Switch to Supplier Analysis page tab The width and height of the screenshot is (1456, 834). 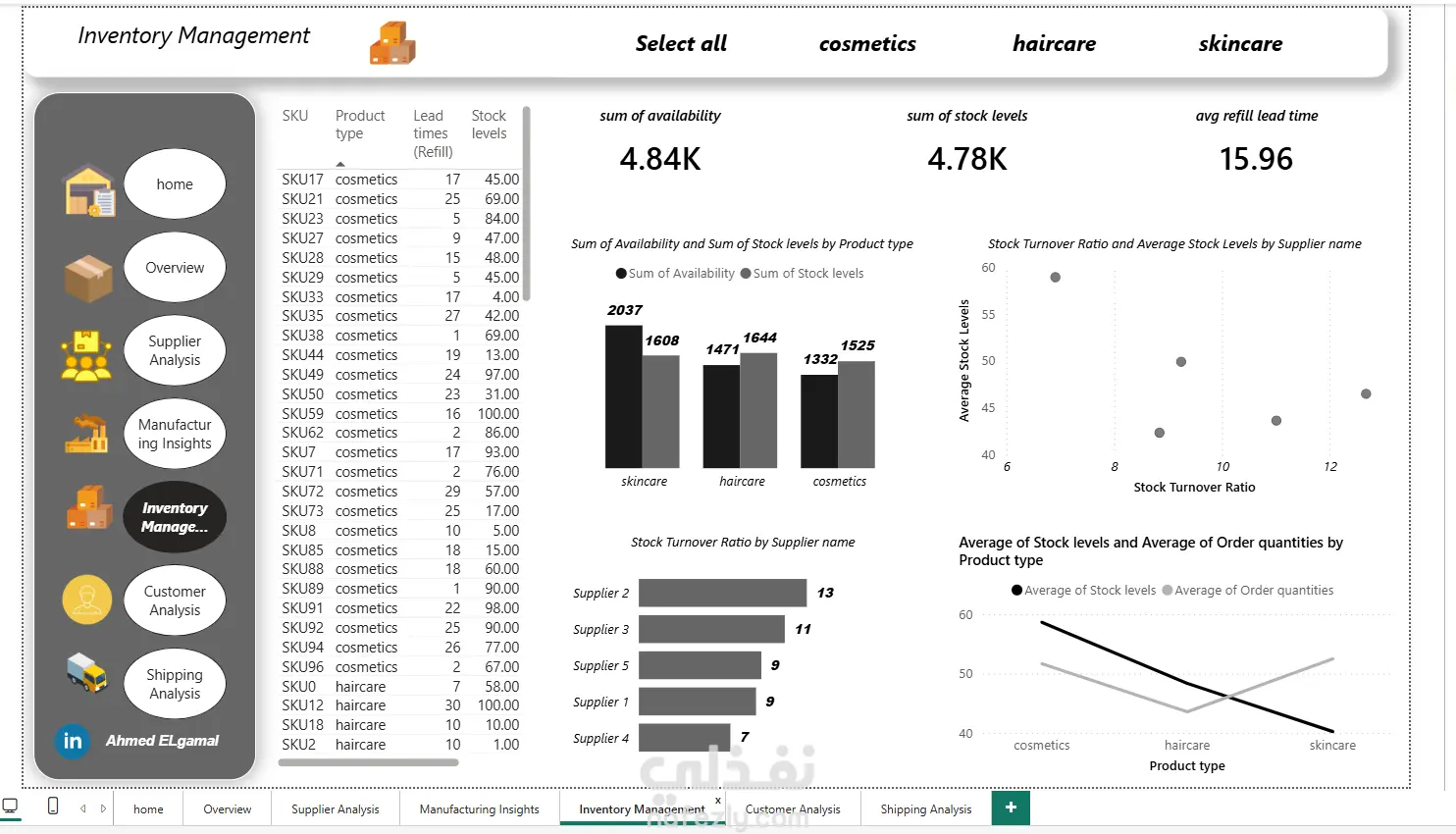pos(335,808)
